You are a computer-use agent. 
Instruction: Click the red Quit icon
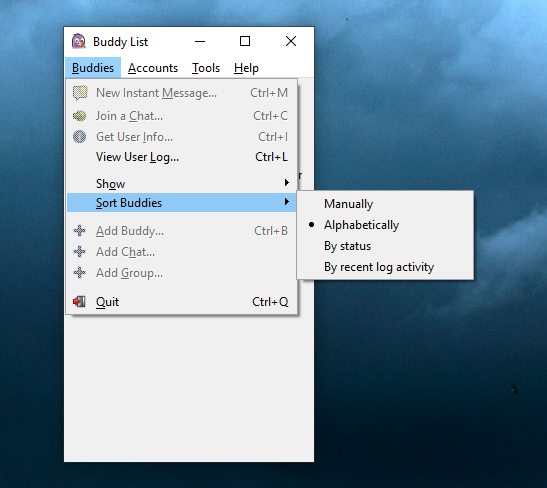tap(79, 301)
